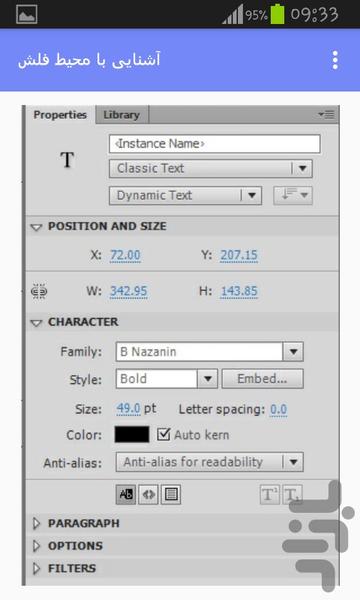Viewport: 360px width, 600px height.
Task: Click the Embed... button
Action: point(262,379)
